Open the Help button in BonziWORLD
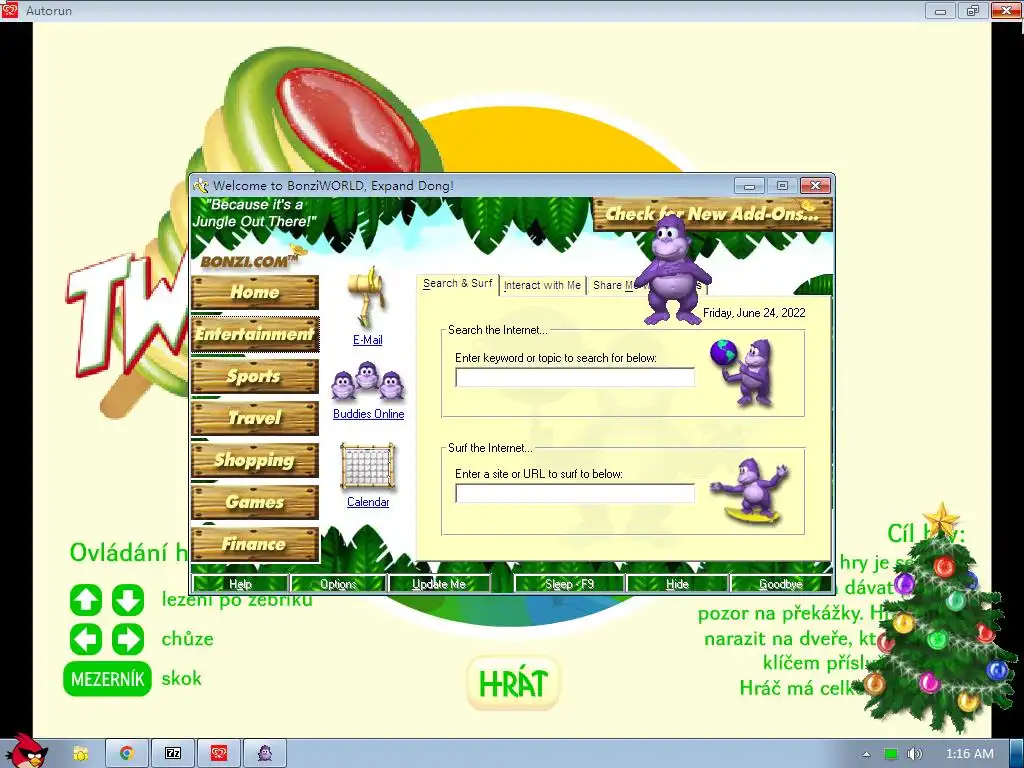 (x=240, y=584)
